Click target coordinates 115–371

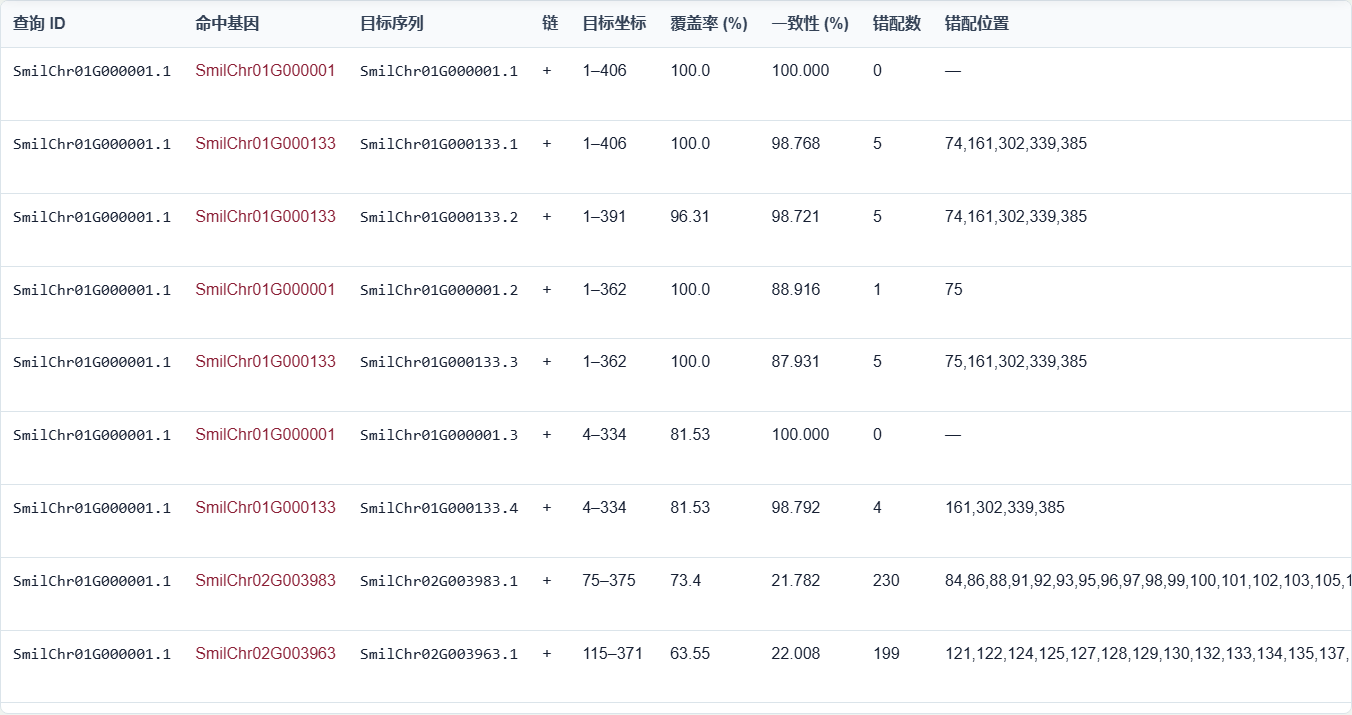point(613,654)
